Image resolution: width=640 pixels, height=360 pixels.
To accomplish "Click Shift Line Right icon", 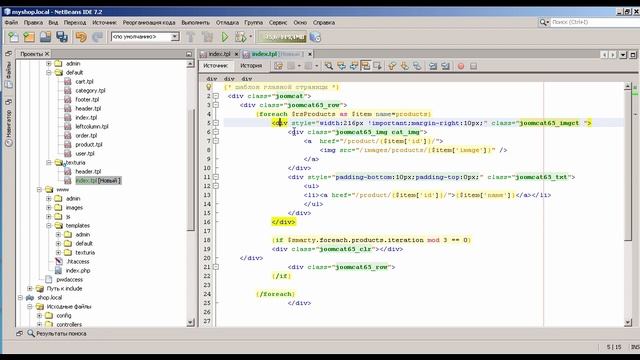I will (445, 66).
